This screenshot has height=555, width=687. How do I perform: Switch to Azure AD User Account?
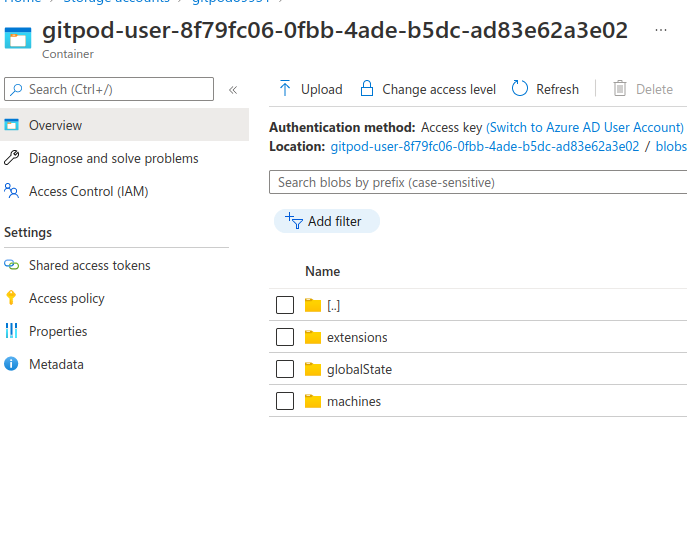click(584, 127)
